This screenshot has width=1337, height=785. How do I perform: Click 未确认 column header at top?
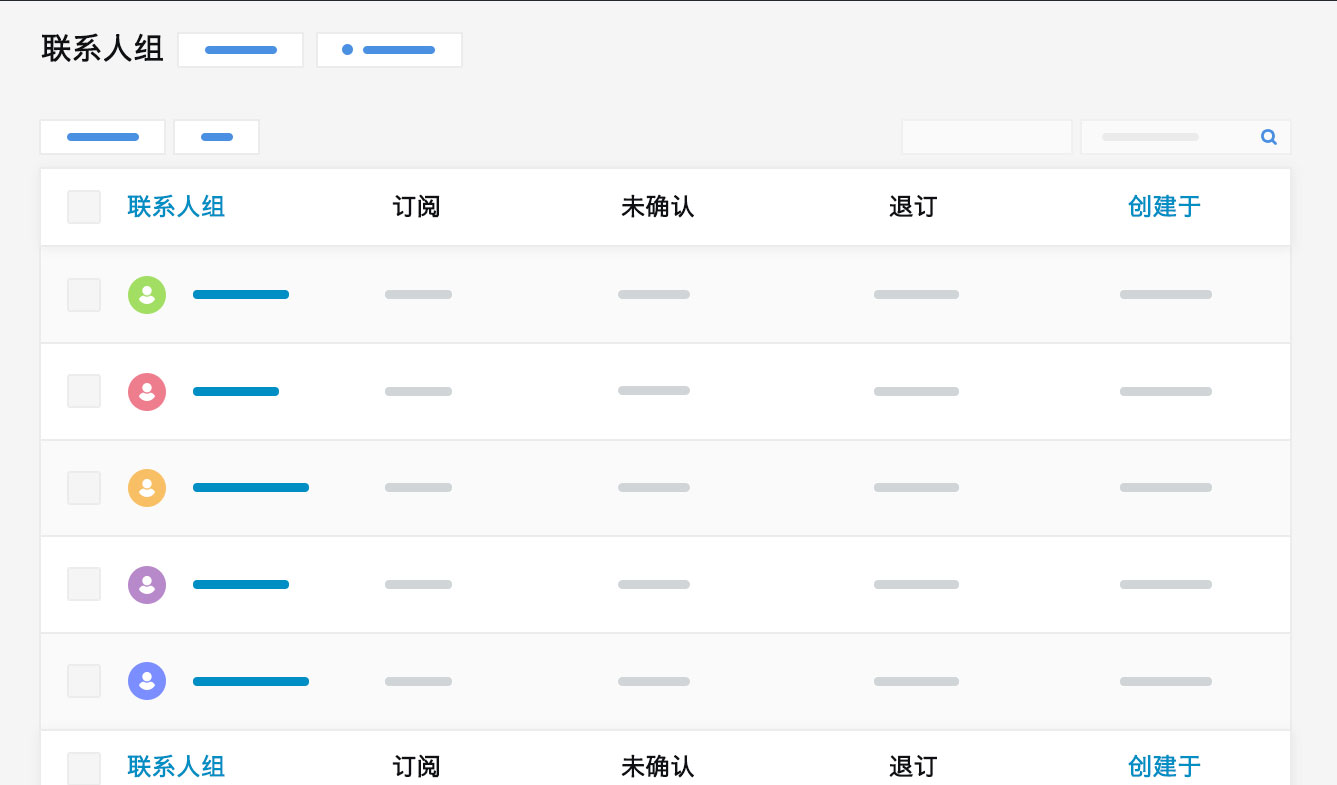657,207
